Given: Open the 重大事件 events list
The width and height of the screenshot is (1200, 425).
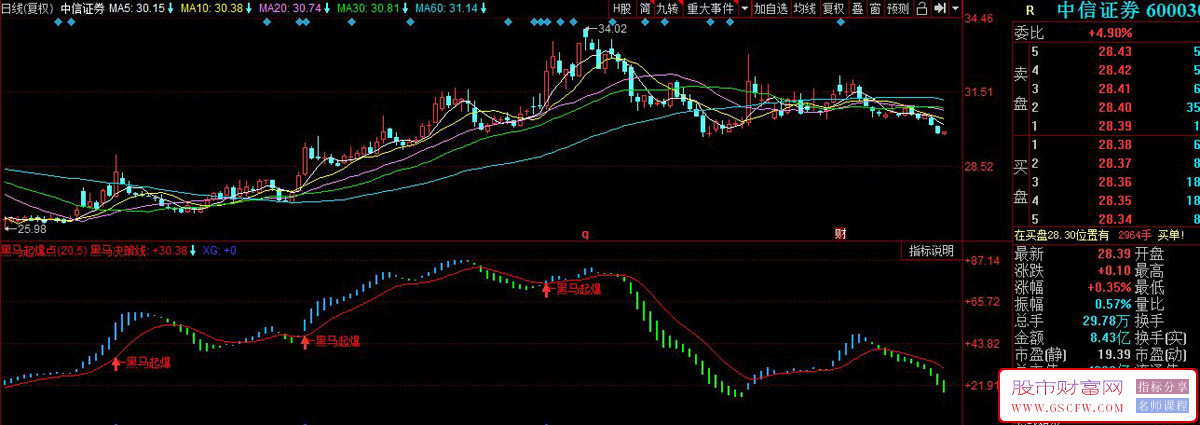Looking at the screenshot, I should [x=710, y=8].
